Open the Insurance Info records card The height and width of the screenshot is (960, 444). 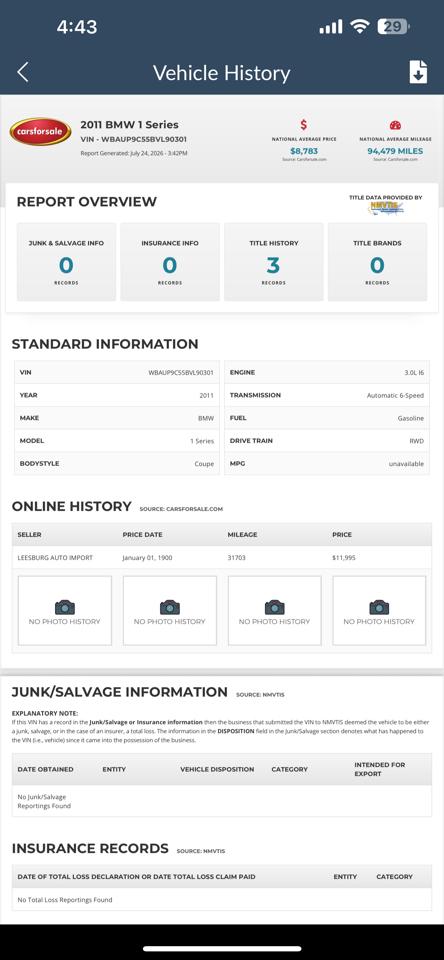[170, 262]
